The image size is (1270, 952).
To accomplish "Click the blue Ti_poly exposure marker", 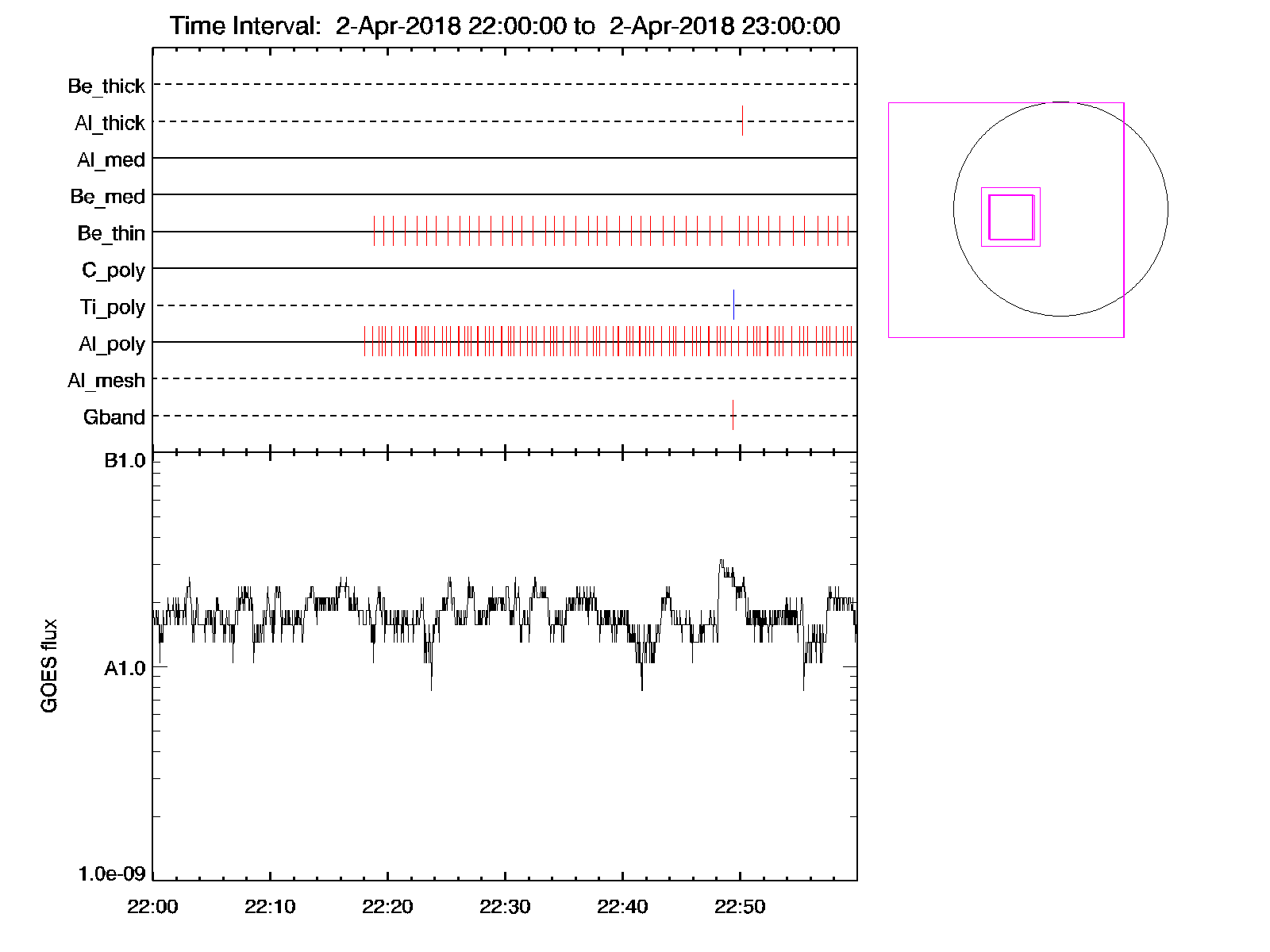I will pyautogui.click(x=733, y=305).
